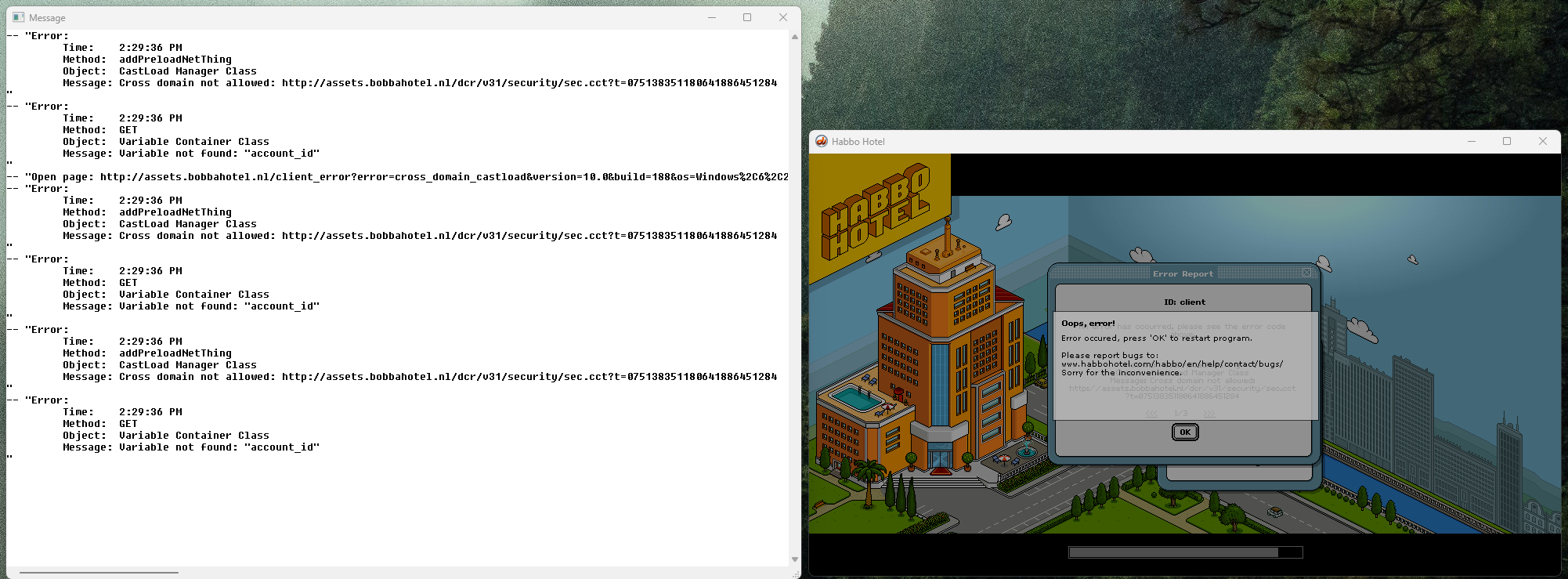Click the "Error occured, press 'OK'" message text

click(x=1157, y=338)
